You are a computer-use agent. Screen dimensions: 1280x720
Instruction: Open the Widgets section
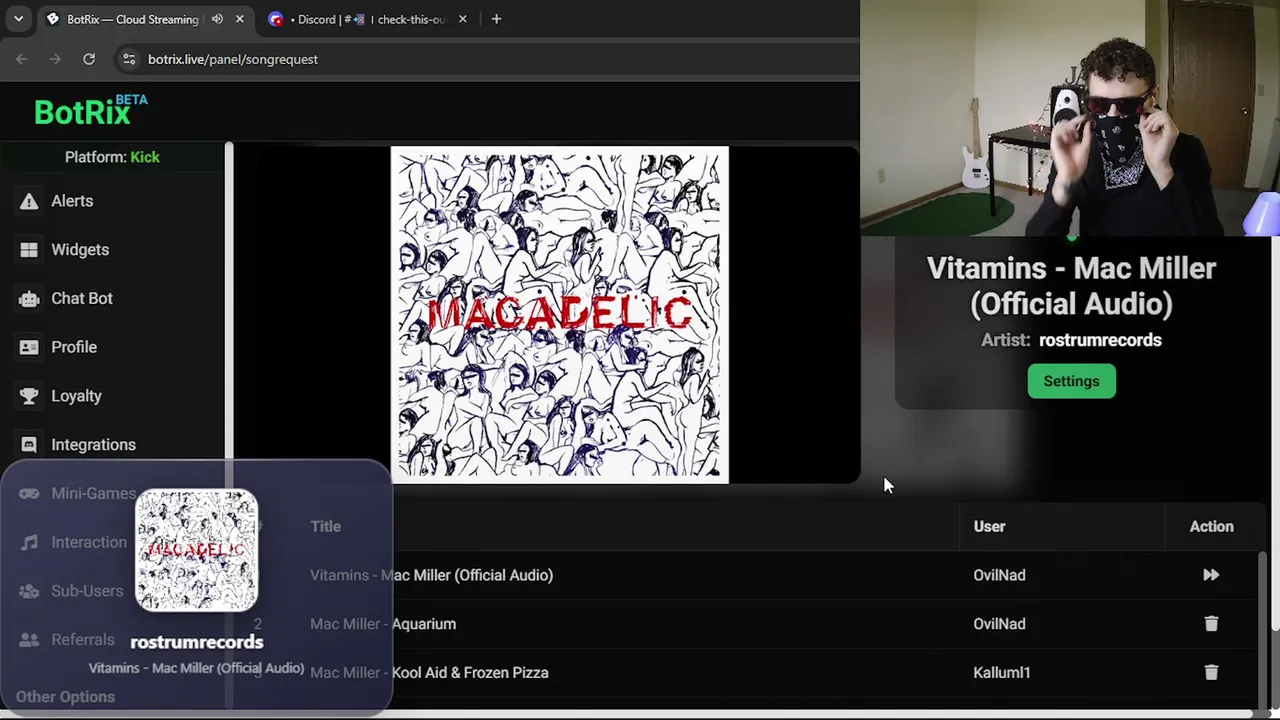[x=80, y=250]
